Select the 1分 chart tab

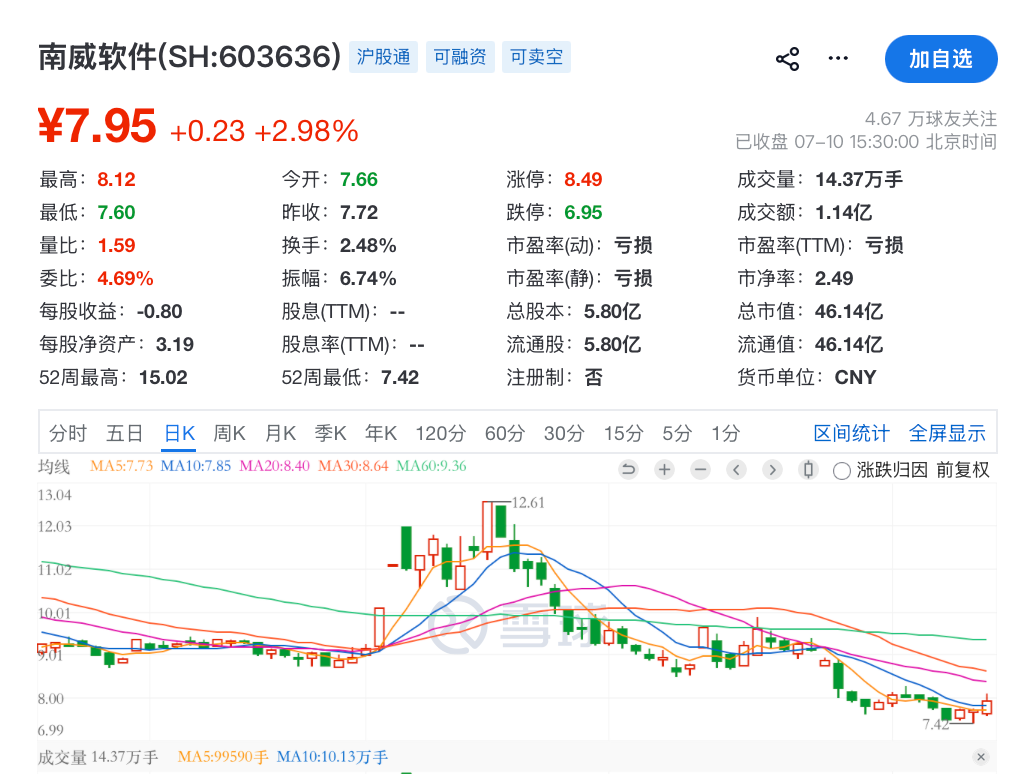pos(725,433)
